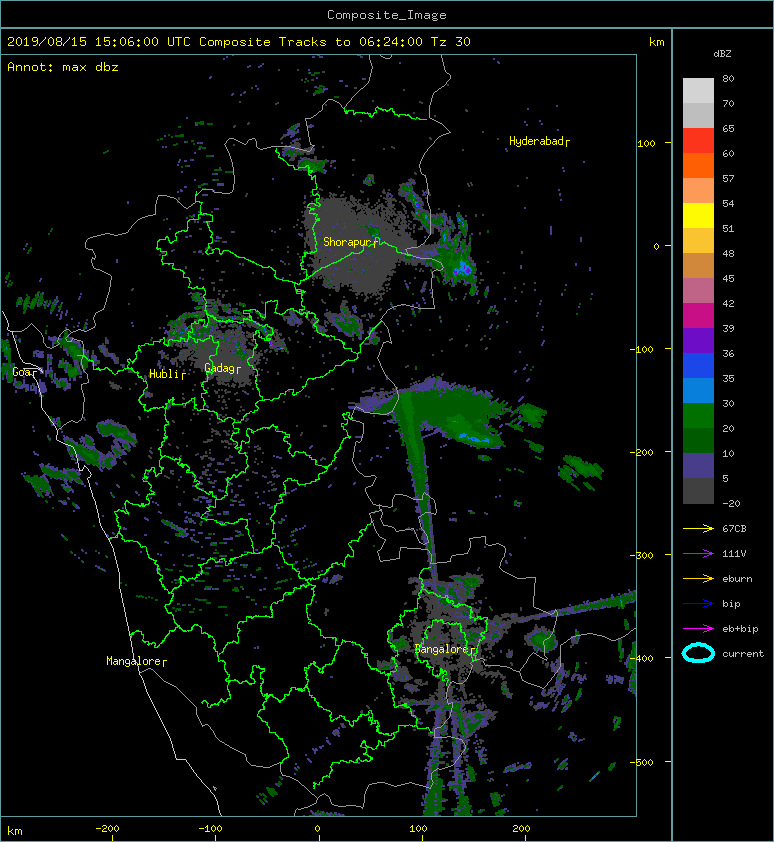774x842 pixels.
Task: Click the 'Annot: max dbz' annotation text
Action: [63, 67]
